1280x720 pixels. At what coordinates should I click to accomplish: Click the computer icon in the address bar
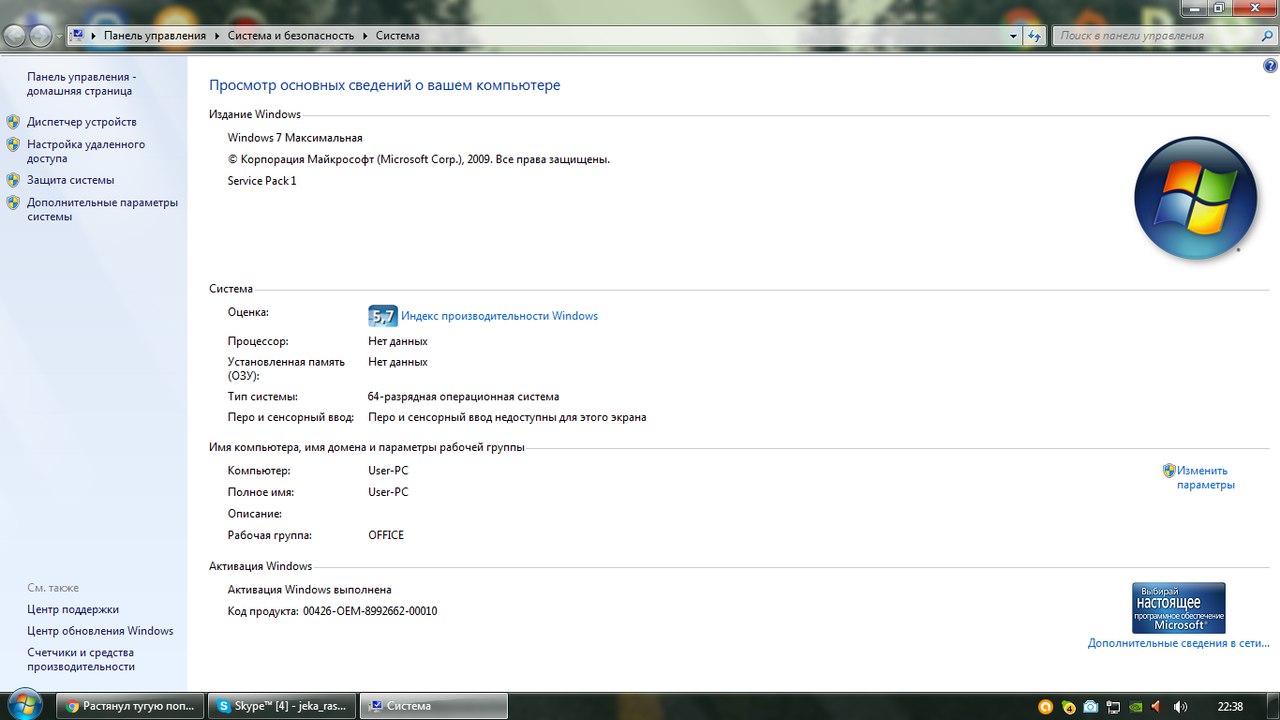78,36
